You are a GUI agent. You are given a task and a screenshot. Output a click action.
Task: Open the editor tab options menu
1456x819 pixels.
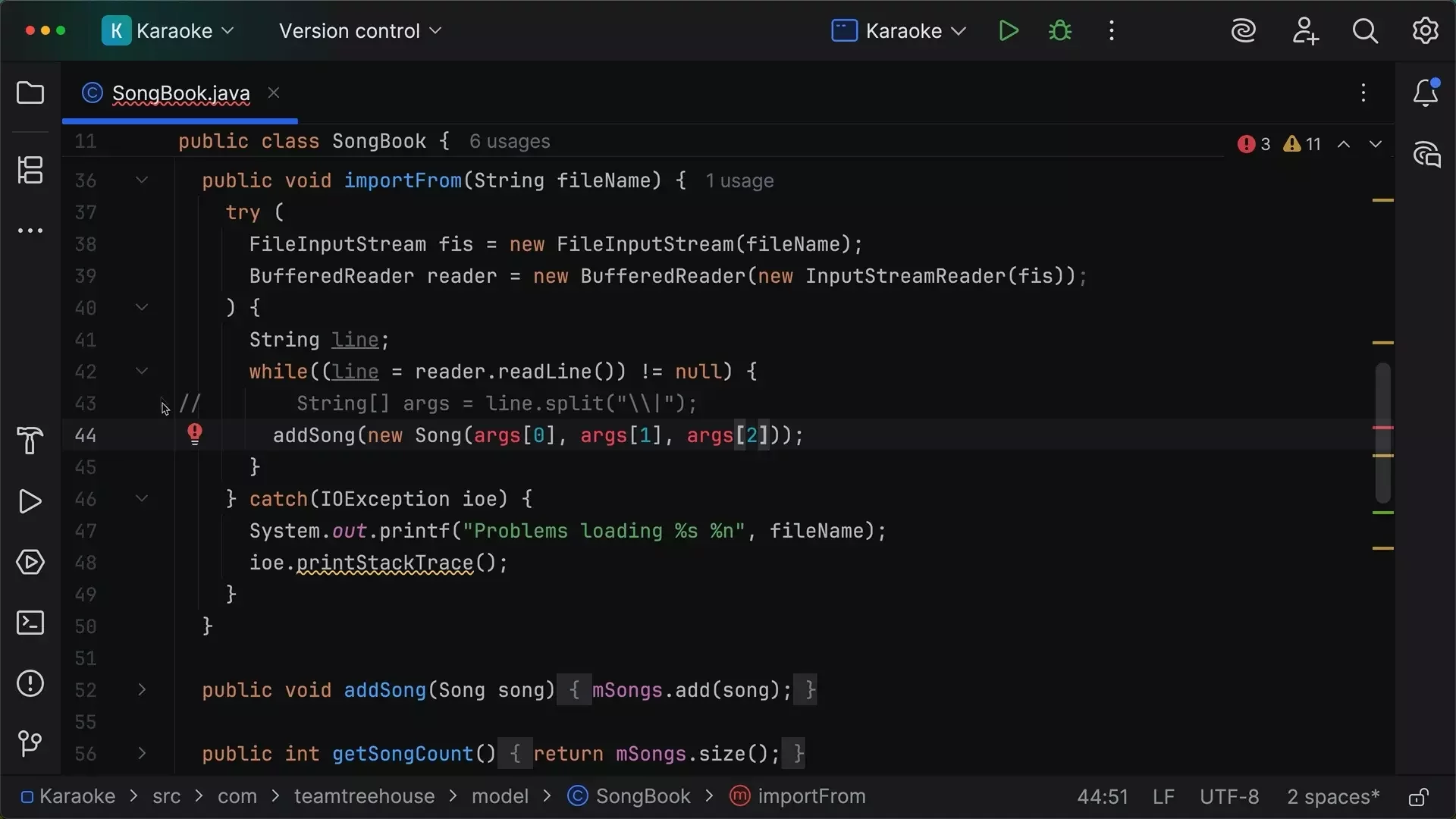click(x=1363, y=93)
